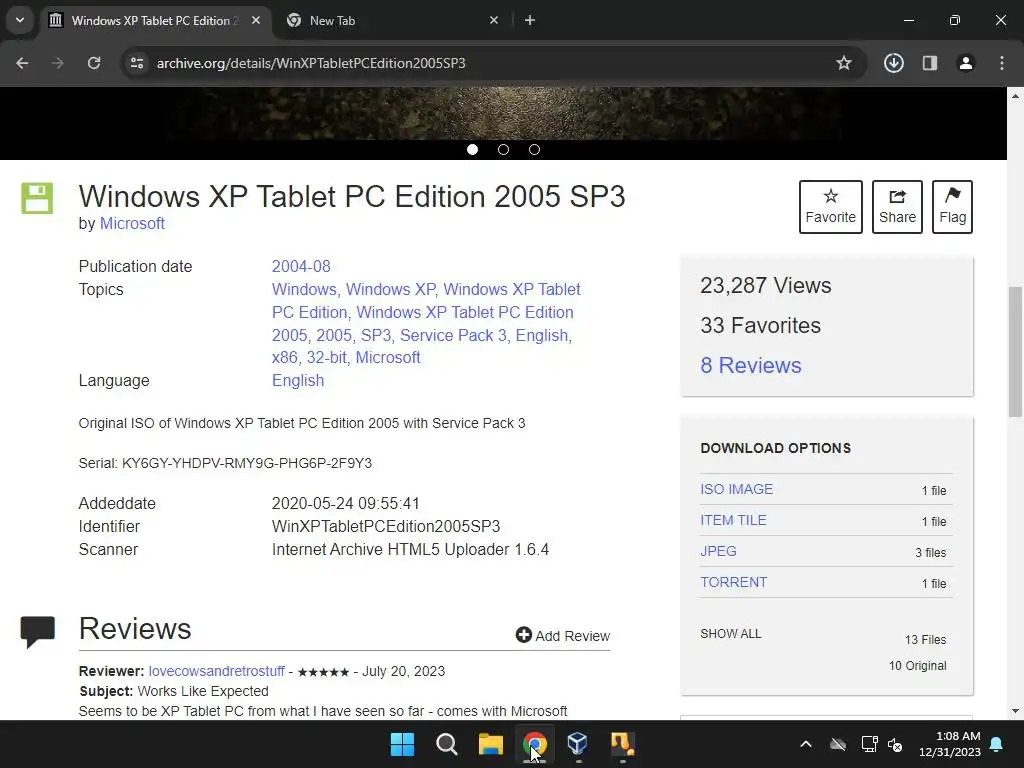Show hidden tray icons chevron

coord(806,744)
